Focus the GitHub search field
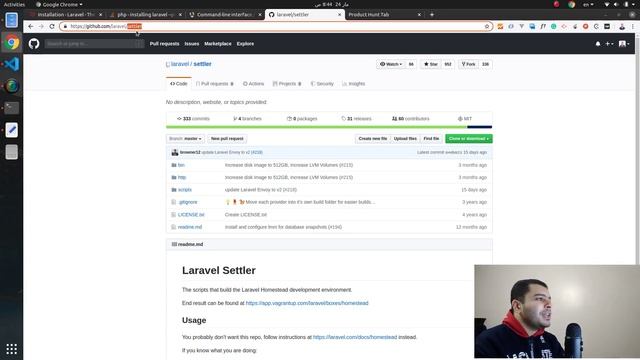This screenshot has width=640, height=360. (x=94, y=44)
